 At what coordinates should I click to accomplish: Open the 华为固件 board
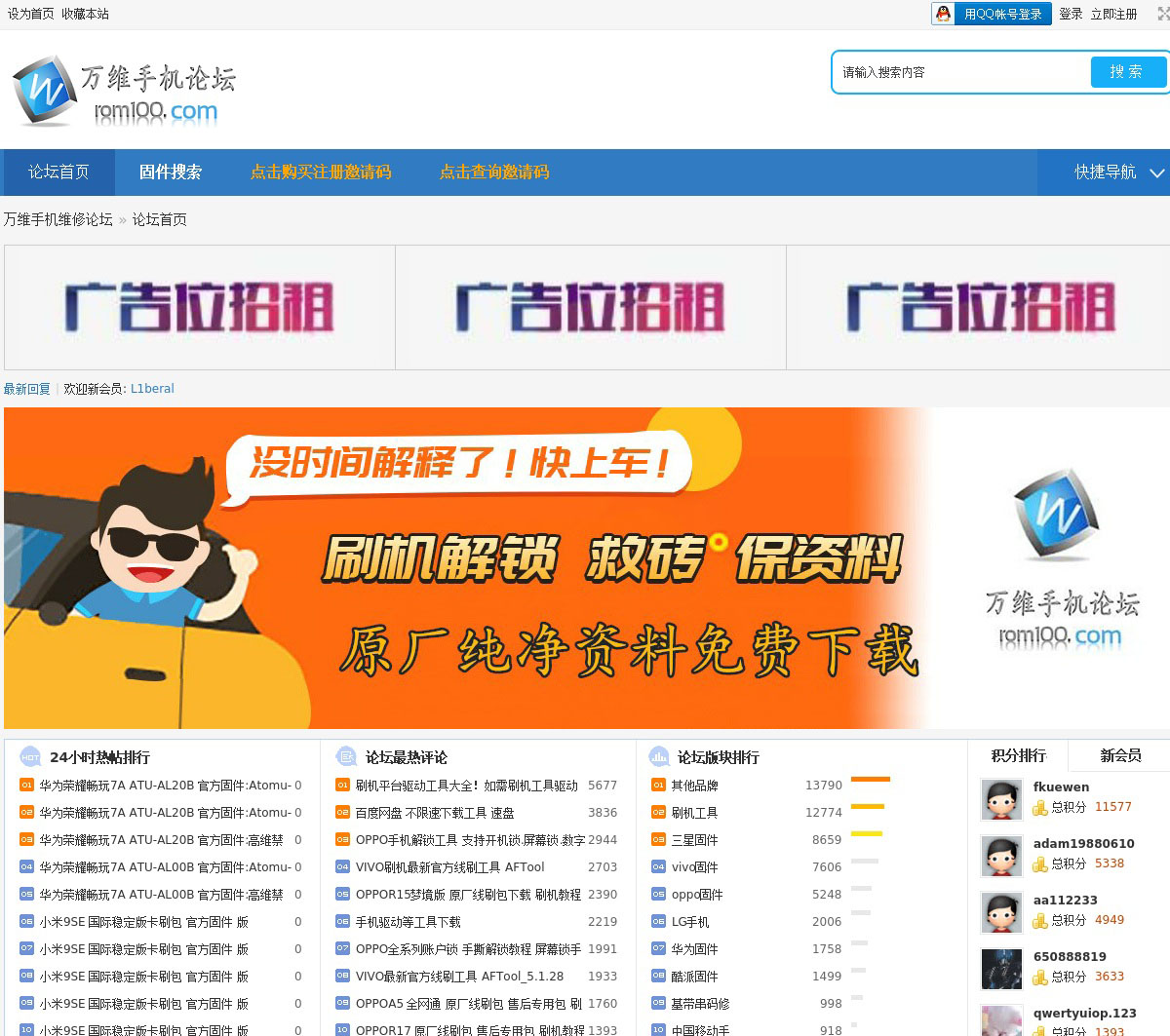[694, 949]
